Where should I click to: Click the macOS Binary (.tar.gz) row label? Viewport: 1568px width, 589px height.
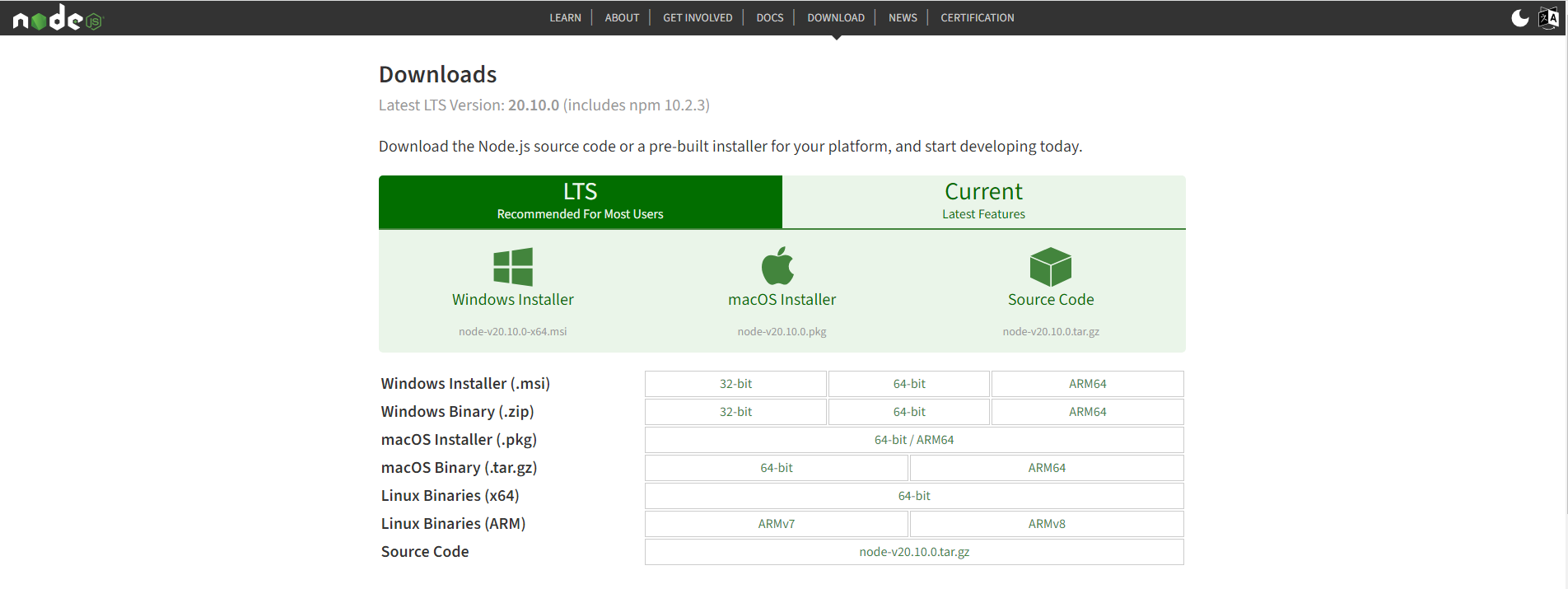pos(460,468)
